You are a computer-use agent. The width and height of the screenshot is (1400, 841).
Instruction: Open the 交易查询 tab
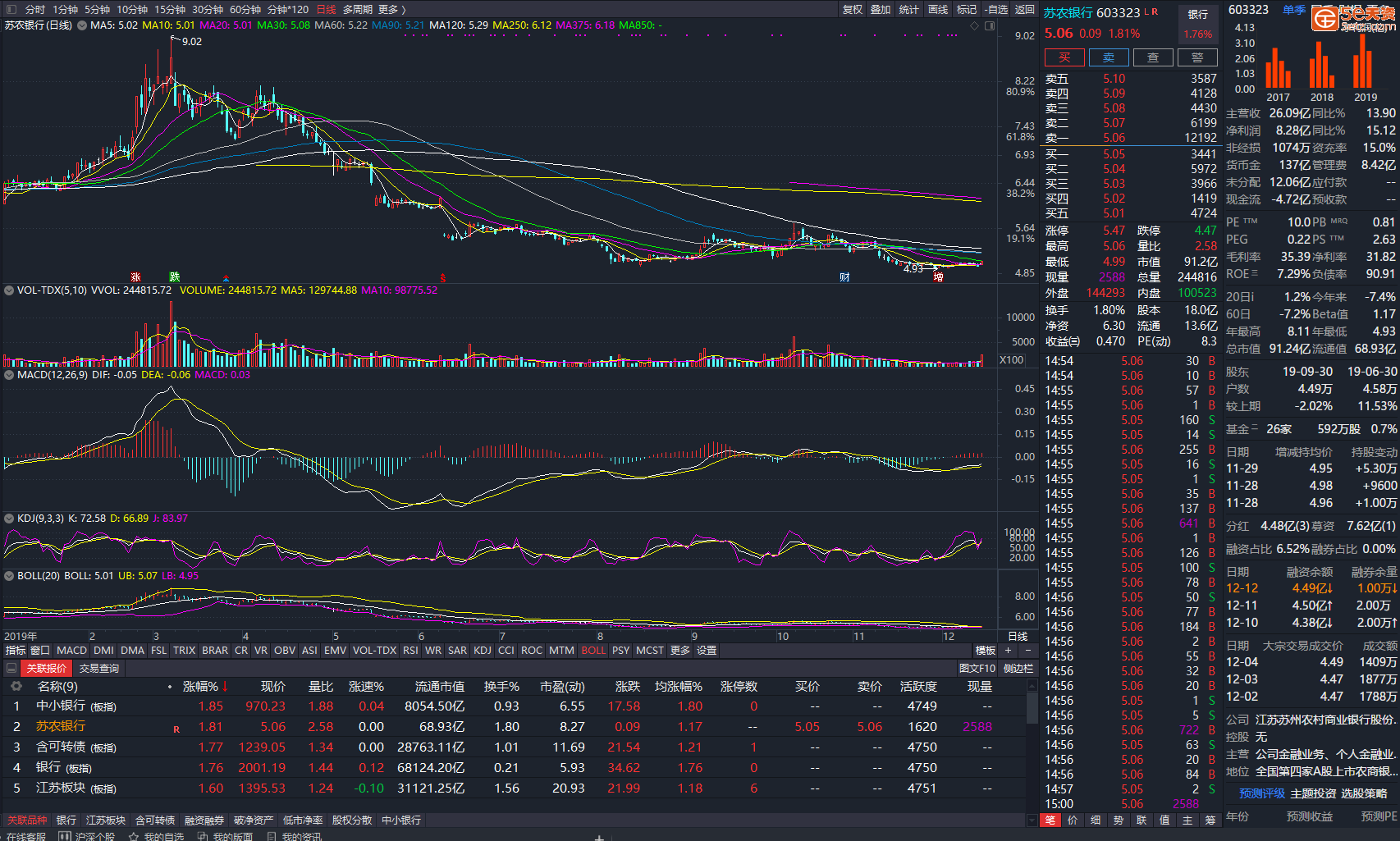[x=99, y=669]
